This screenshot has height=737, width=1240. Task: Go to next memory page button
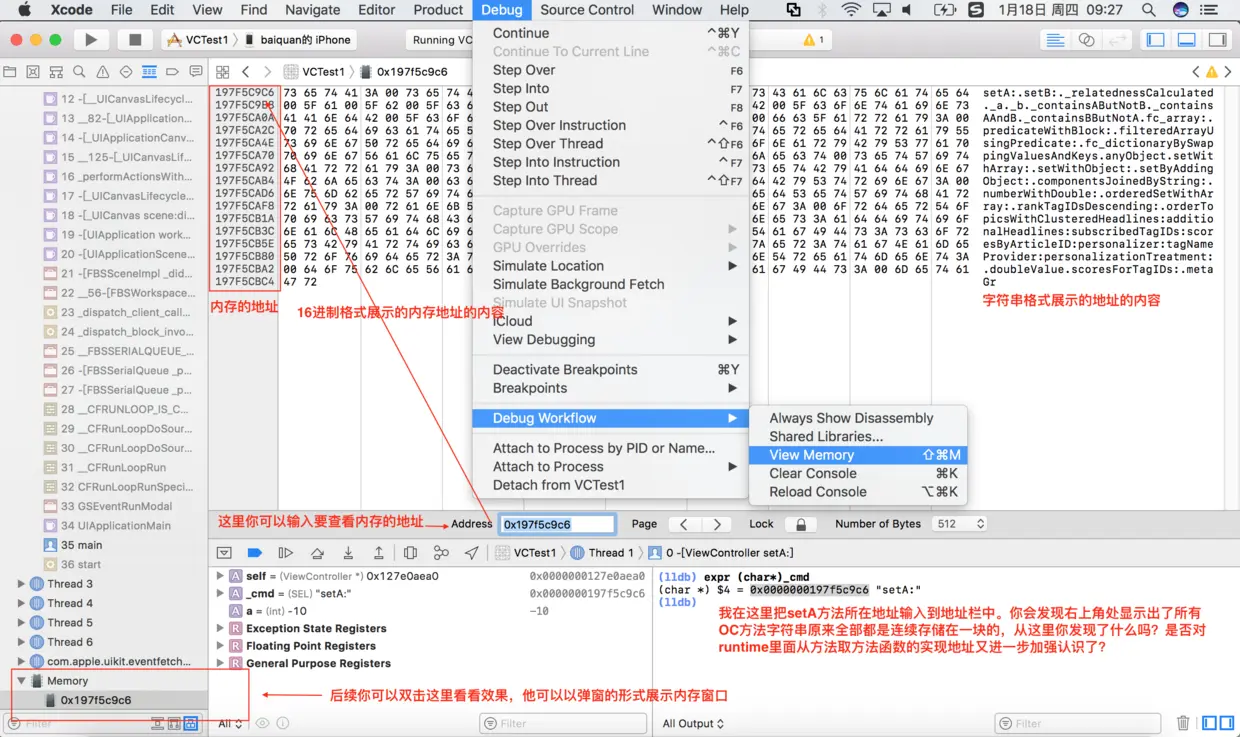point(716,524)
